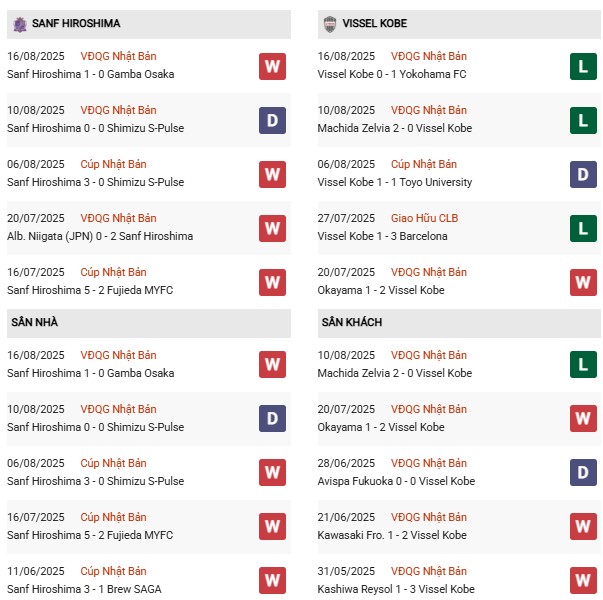The width and height of the screenshot is (603, 600).
Task: Click W badge for Sanf Hiroshima vs Brew SAGA
Action: (x=272, y=581)
